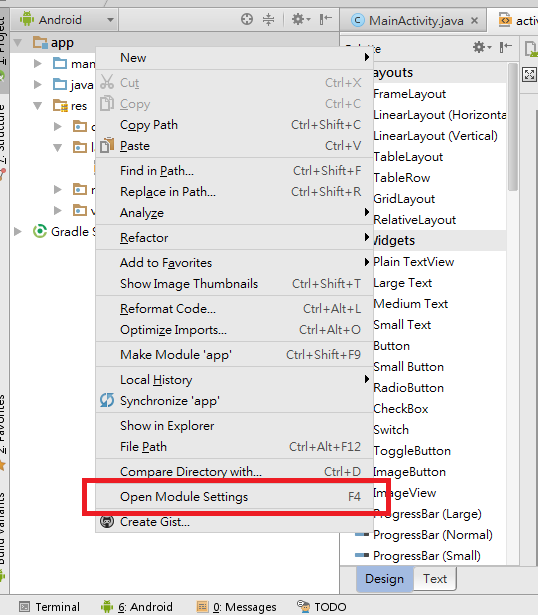Select RelativeLayout in the palette

point(414,220)
